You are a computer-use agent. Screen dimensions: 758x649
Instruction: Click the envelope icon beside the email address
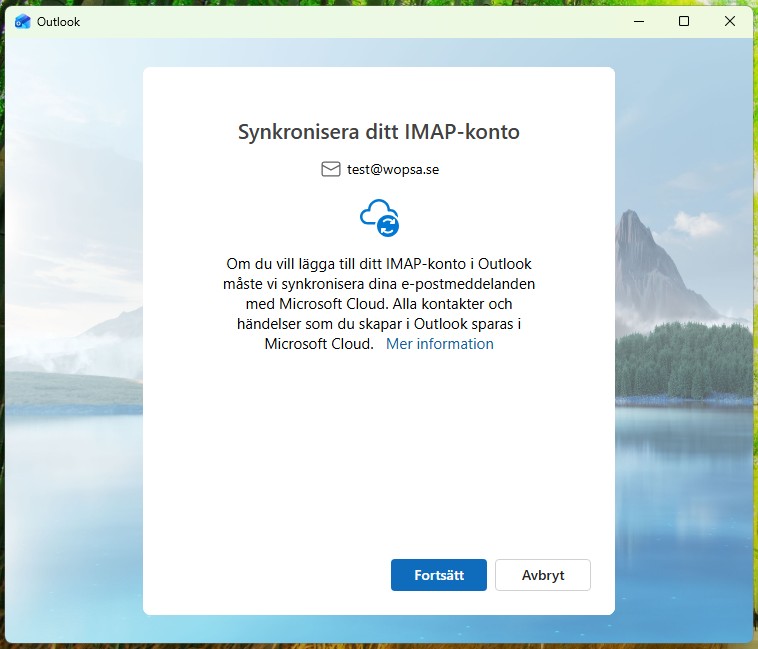point(331,169)
